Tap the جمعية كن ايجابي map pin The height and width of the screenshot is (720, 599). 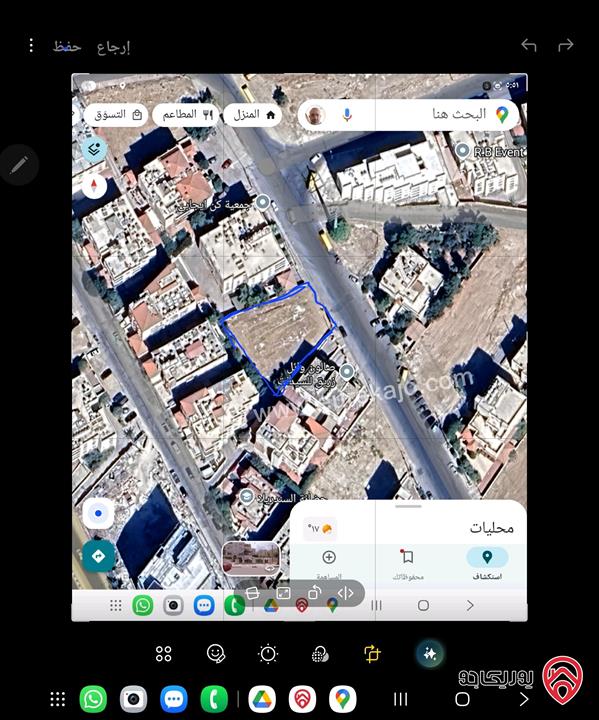263,202
